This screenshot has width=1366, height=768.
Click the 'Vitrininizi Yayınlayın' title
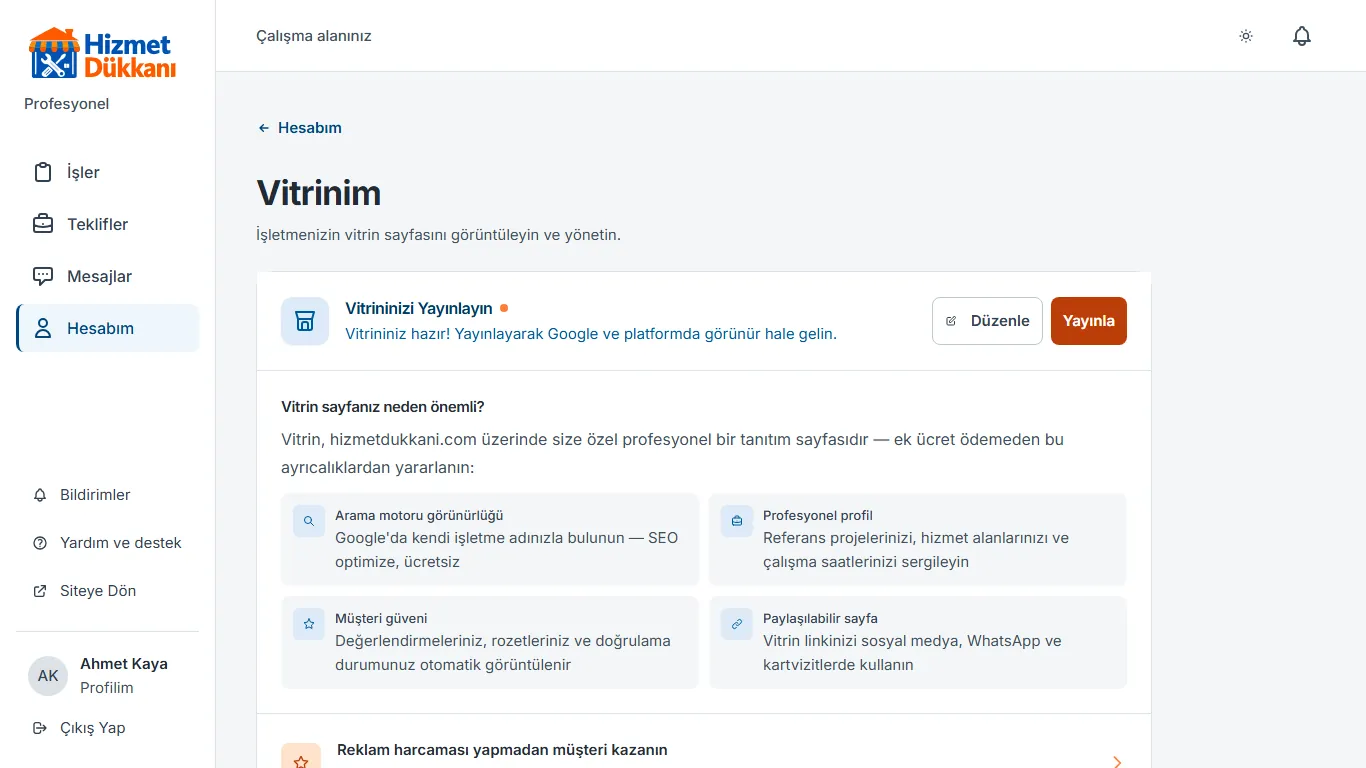[x=419, y=309]
